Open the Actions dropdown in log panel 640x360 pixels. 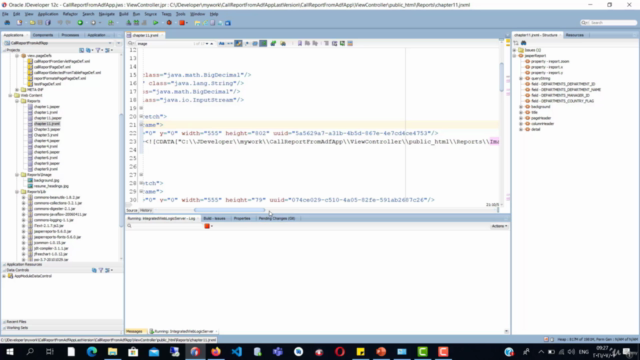click(499, 226)
